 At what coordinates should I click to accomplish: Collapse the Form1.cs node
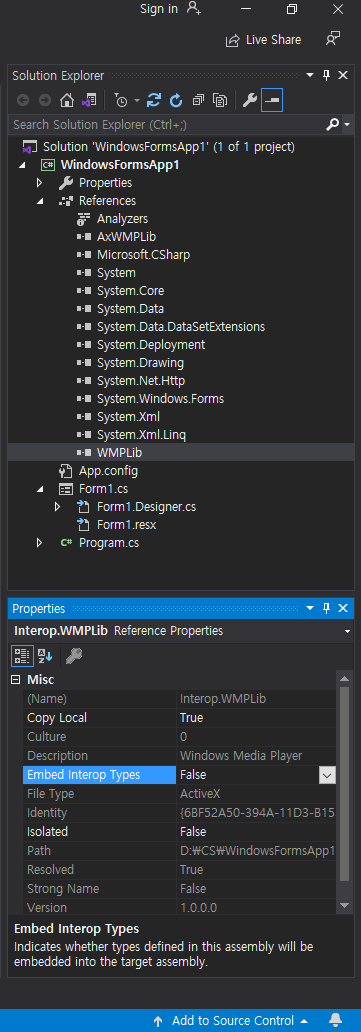[40, 489]
